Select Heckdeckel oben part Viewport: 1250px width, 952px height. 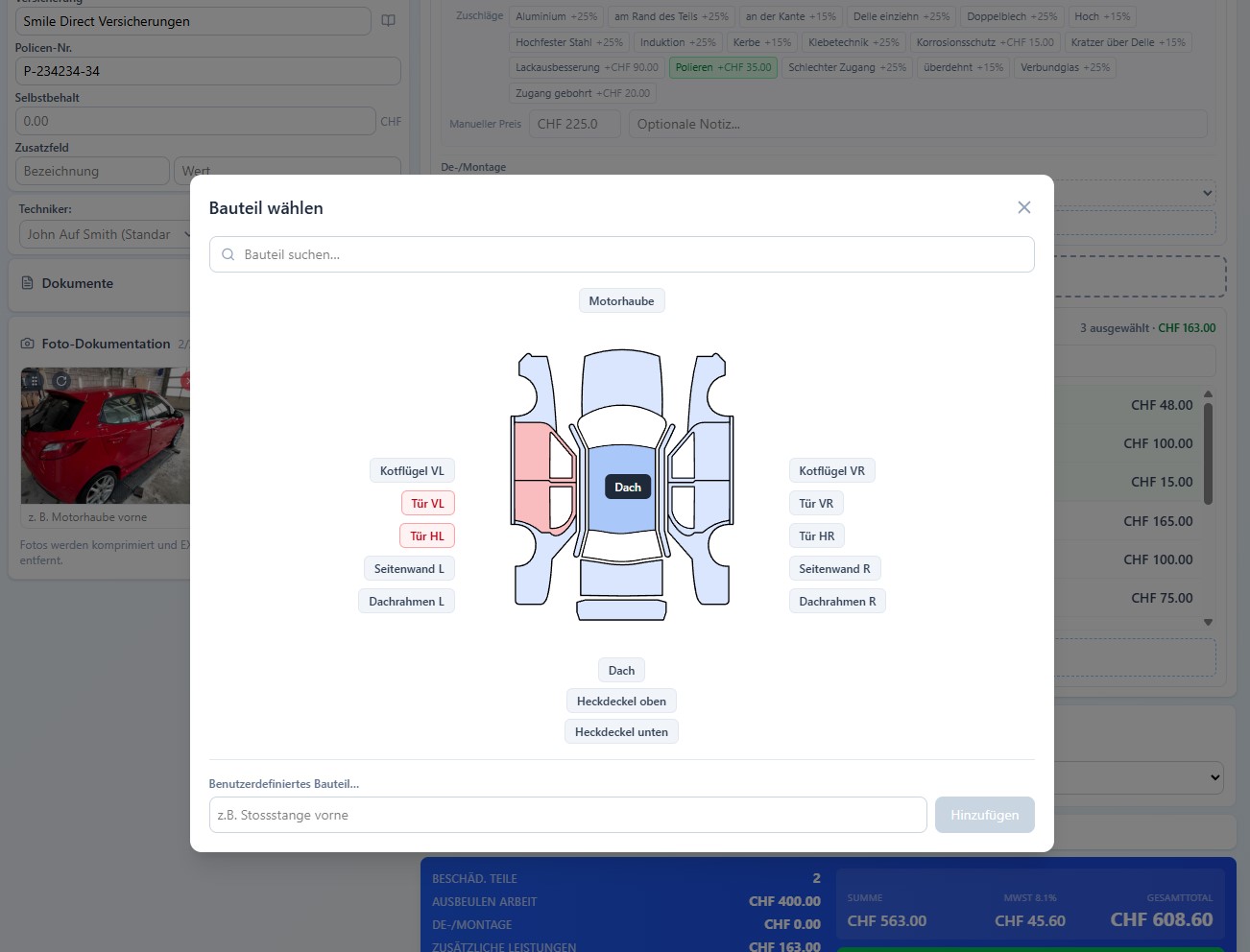[621, 702]
